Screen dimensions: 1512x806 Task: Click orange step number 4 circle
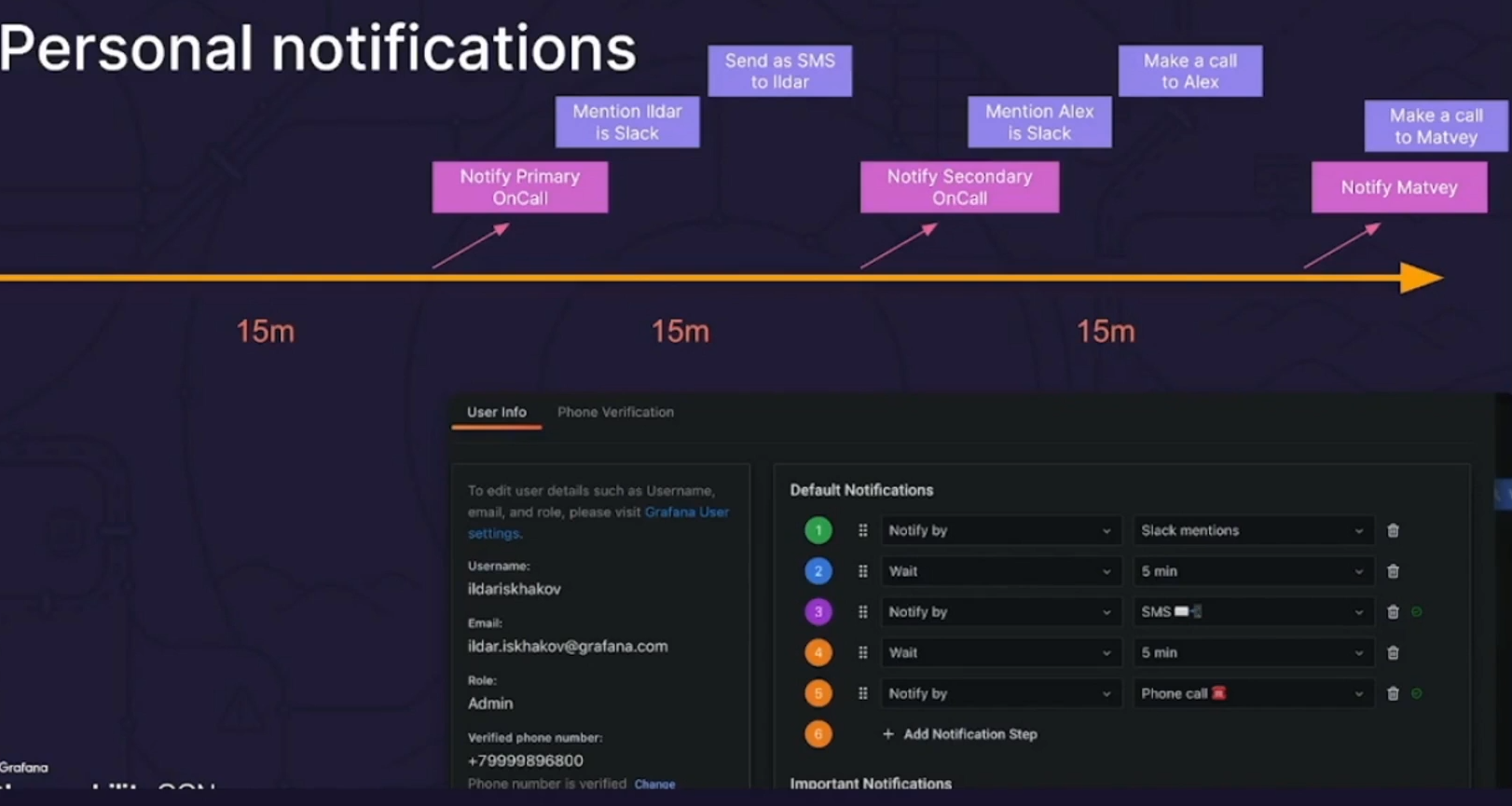pyautogui.click(x=818, y=652)
